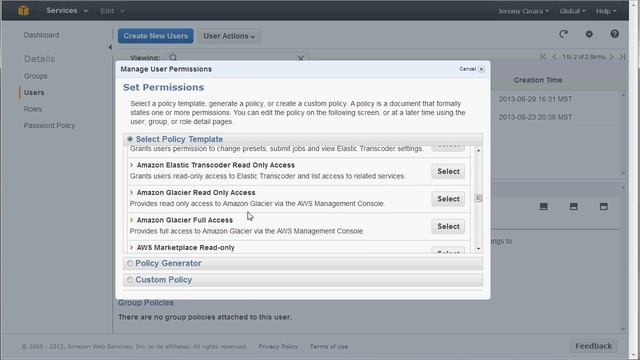The height and width of the screenshot is (360, 640).
Task: Click the Creation Time column header
Action: (538, 80)
